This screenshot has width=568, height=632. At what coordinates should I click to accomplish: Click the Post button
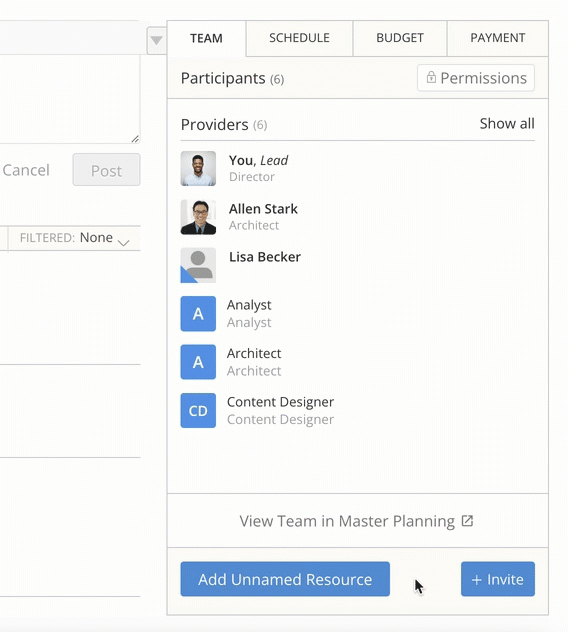(106, 170)
